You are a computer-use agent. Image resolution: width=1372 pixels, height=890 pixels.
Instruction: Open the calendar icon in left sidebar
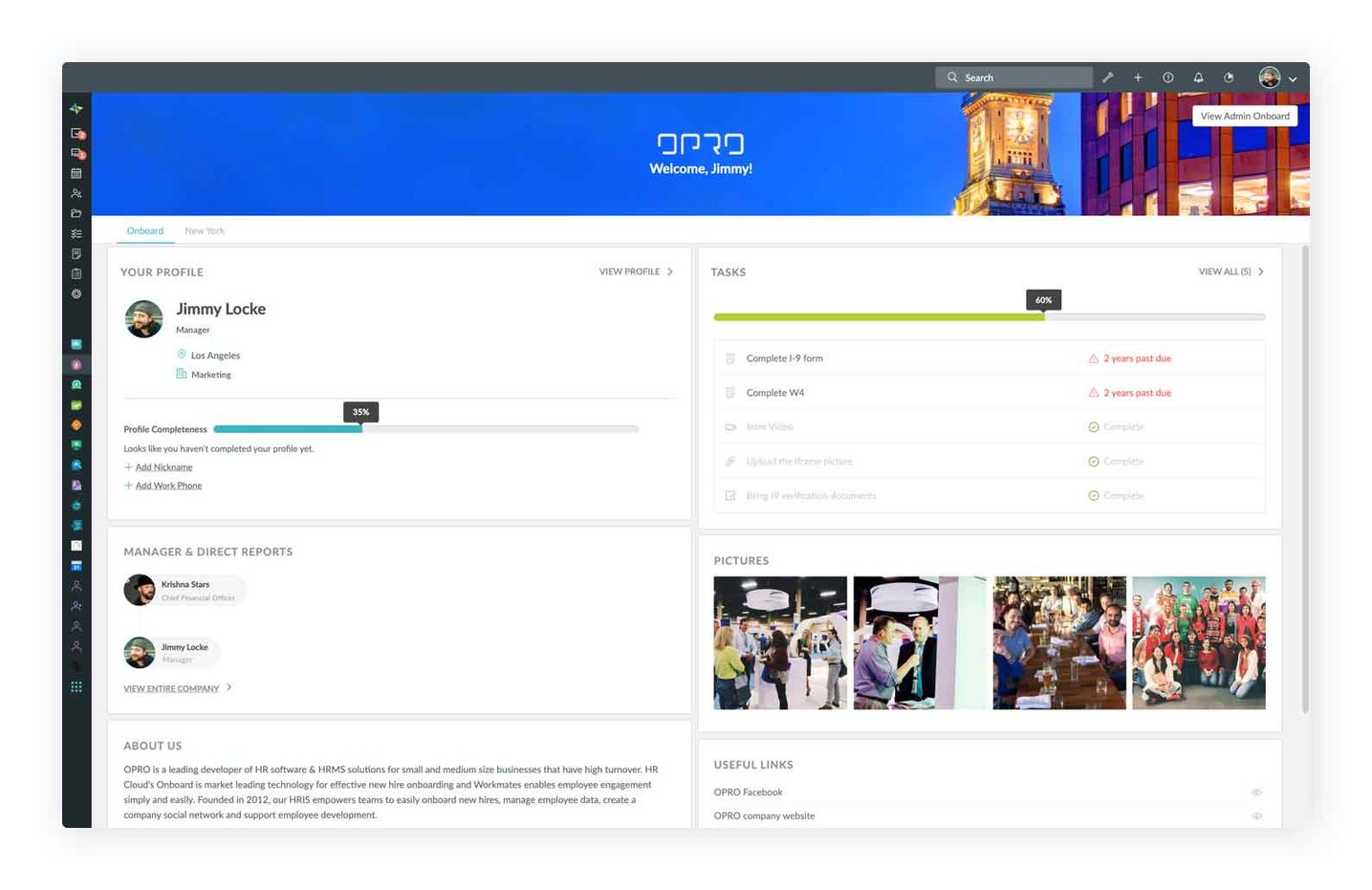tap(76, 173)
